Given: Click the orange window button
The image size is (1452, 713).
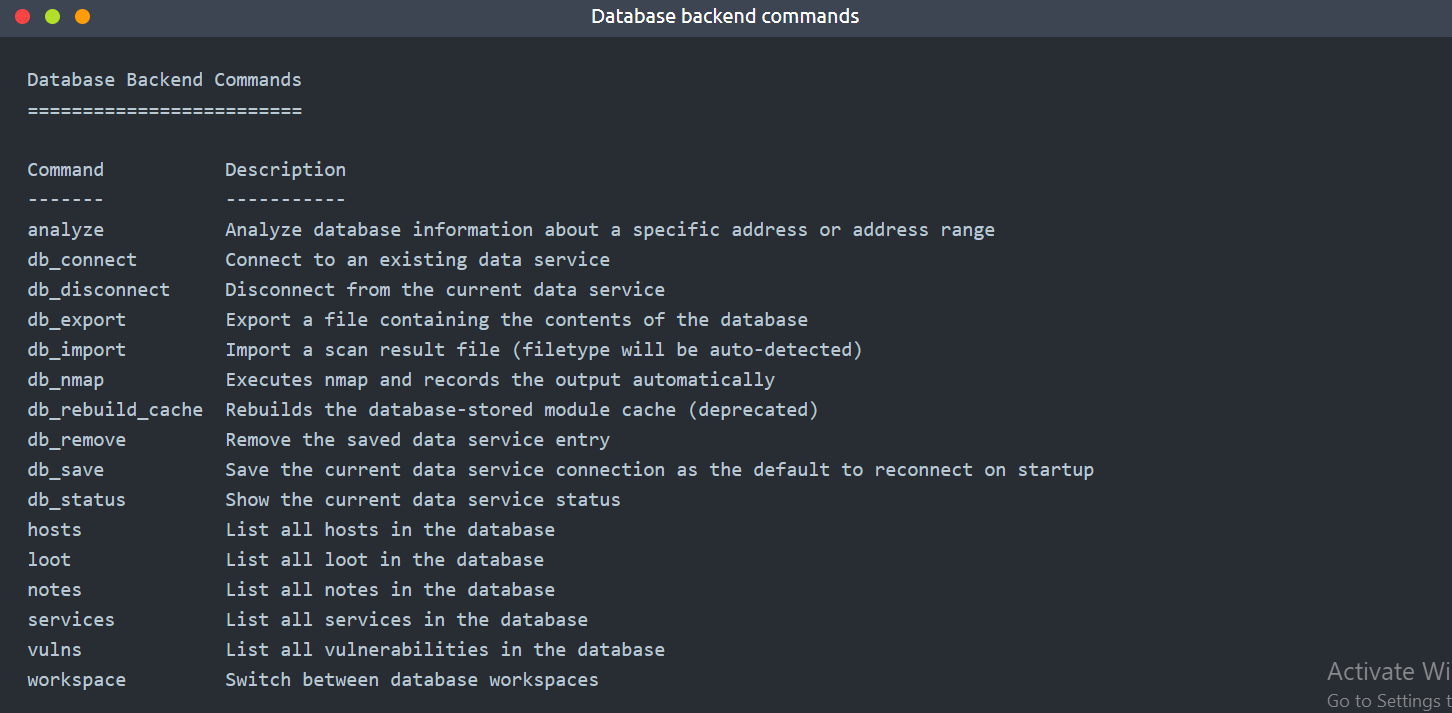Looking at the screenshot, I should pos(83,17).
